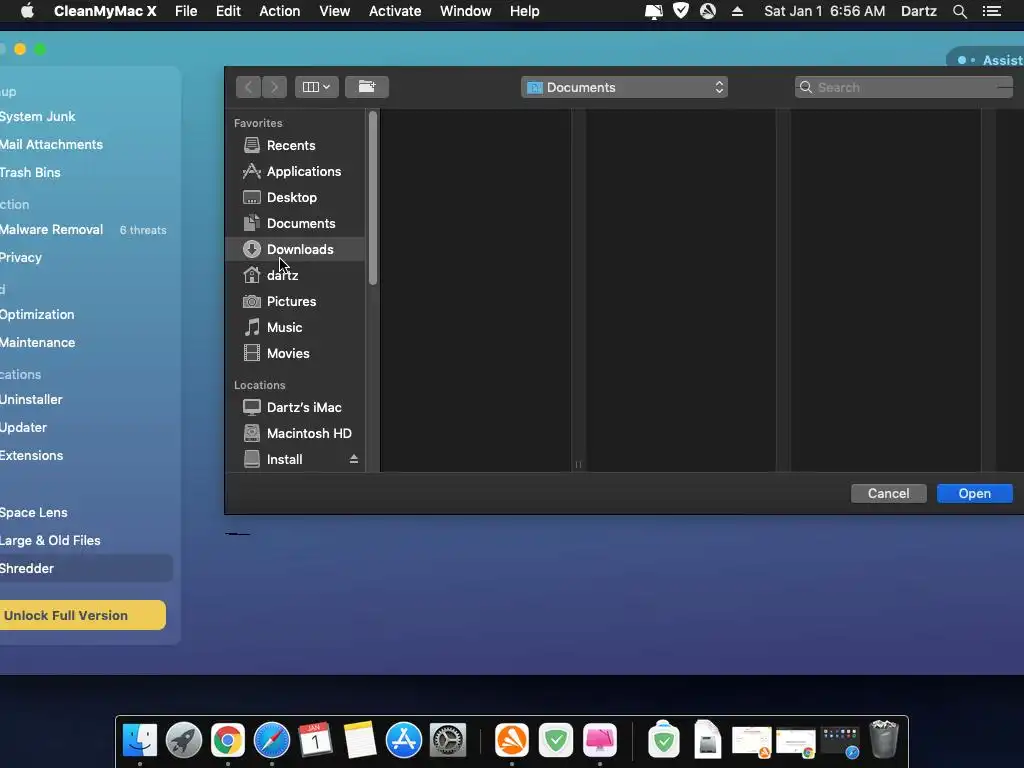Open Malware Removal module

pyautogui.click(x=51, y=229)
